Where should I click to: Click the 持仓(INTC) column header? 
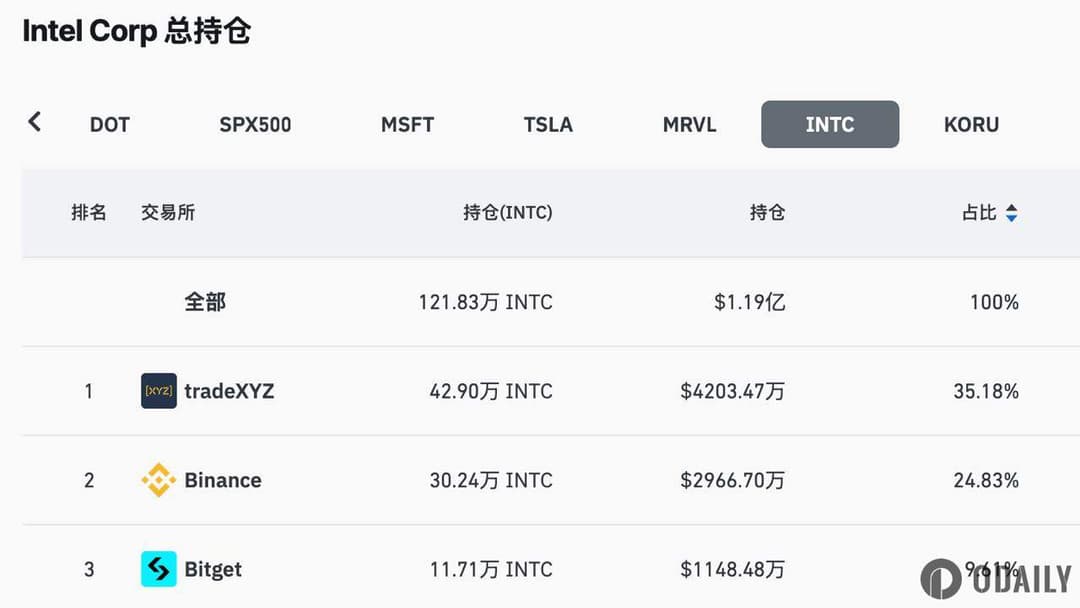508,212
